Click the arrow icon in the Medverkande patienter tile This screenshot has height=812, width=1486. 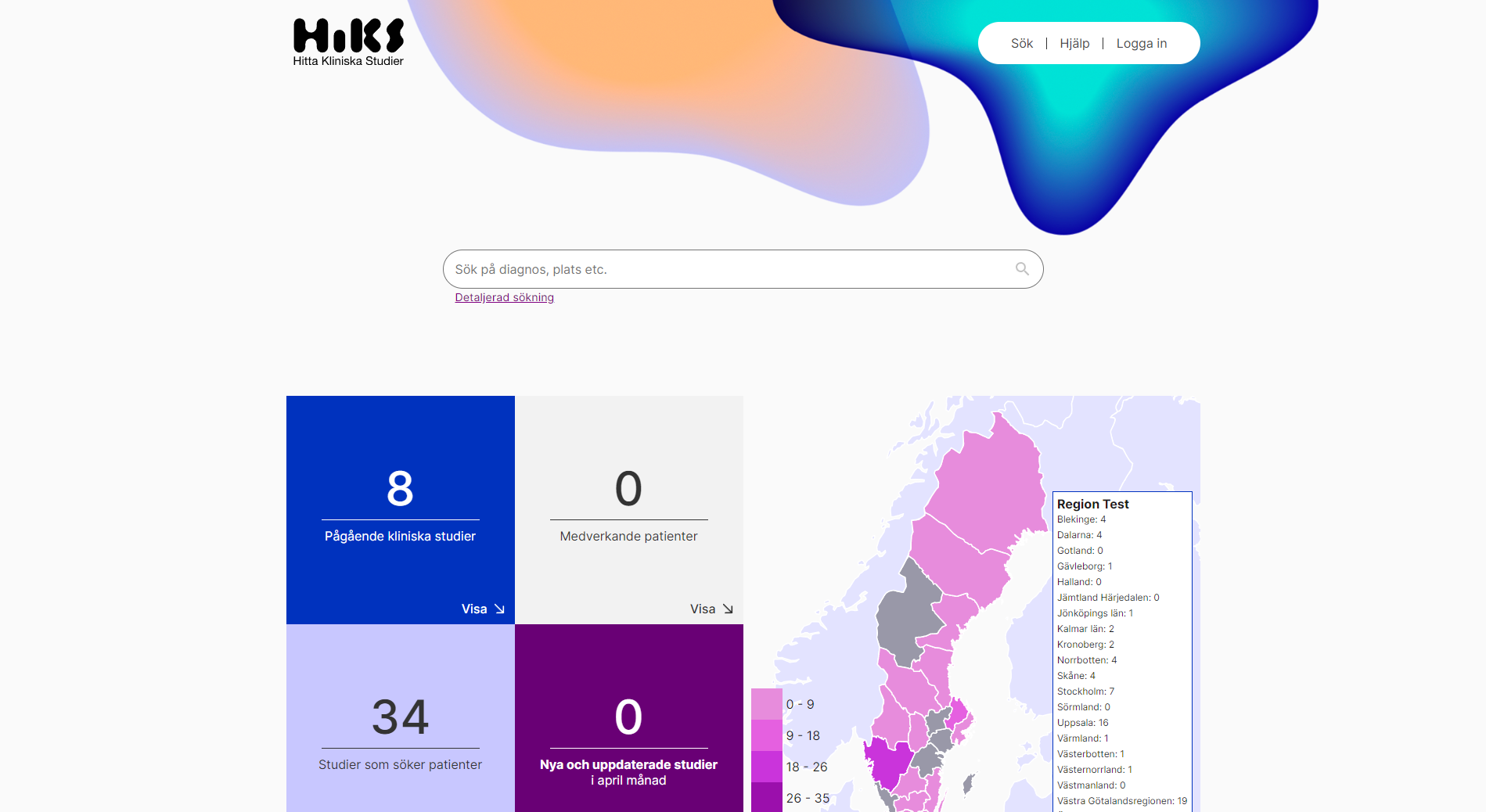click(x=728, y=609)
